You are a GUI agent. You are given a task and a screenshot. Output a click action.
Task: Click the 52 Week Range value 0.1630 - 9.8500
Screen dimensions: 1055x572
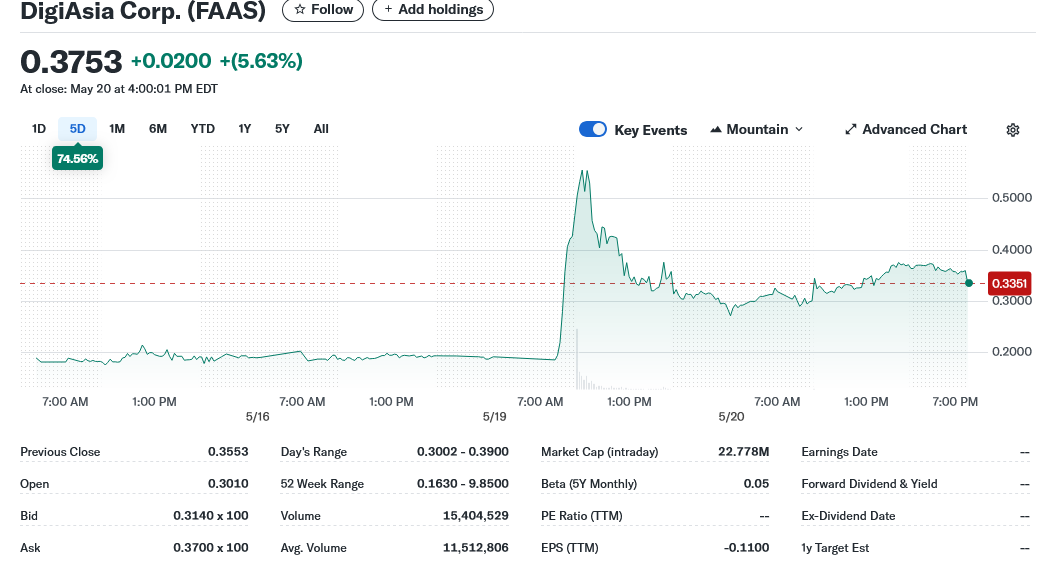coord(463,484)
